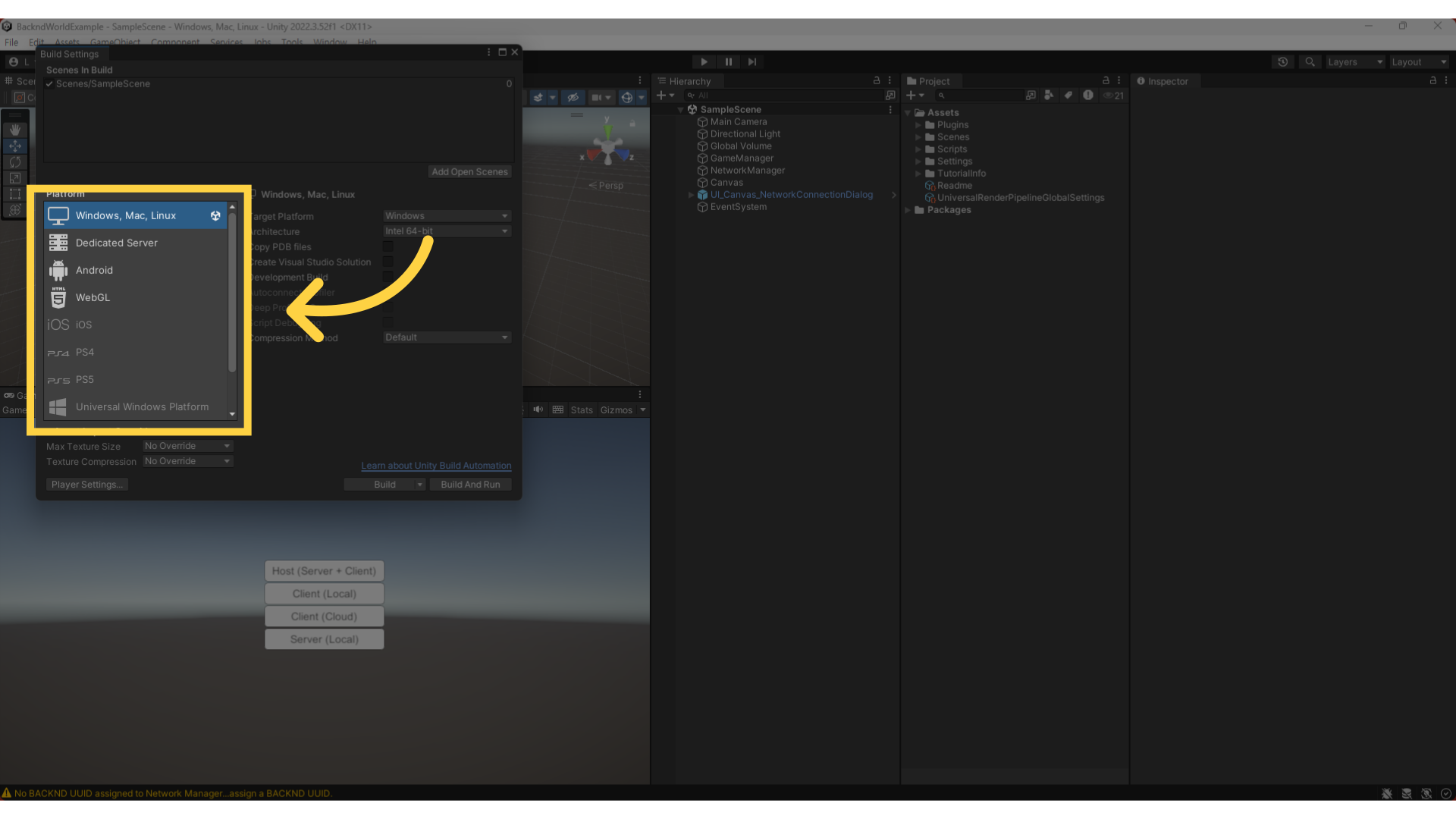This screenshot has width=1456, height=819.
Task: Open Architecture dropdown
Action: pyautogui.click(x=447, y=231)
